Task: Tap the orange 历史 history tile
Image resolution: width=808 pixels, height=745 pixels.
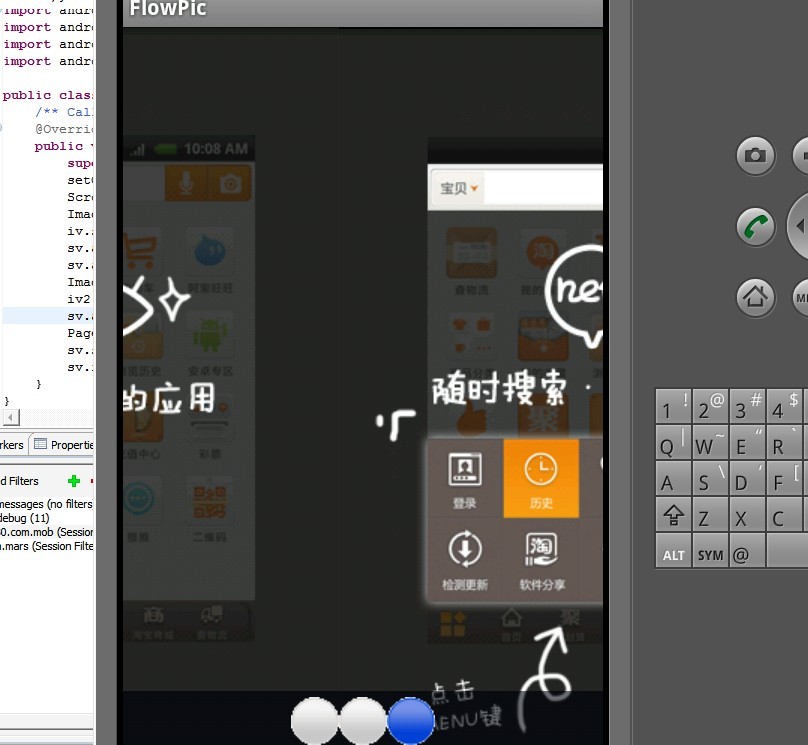Action: point(541,478)
